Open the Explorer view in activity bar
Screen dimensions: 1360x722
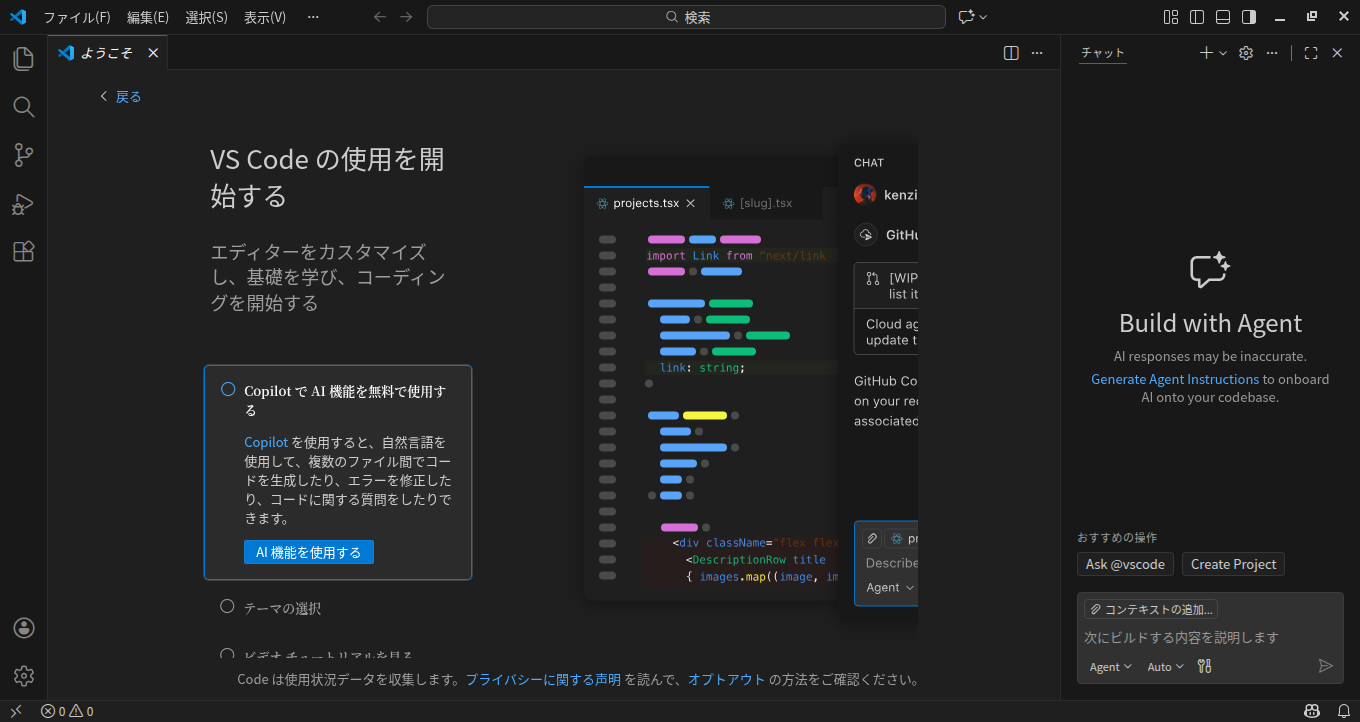[x=23, y=59]
